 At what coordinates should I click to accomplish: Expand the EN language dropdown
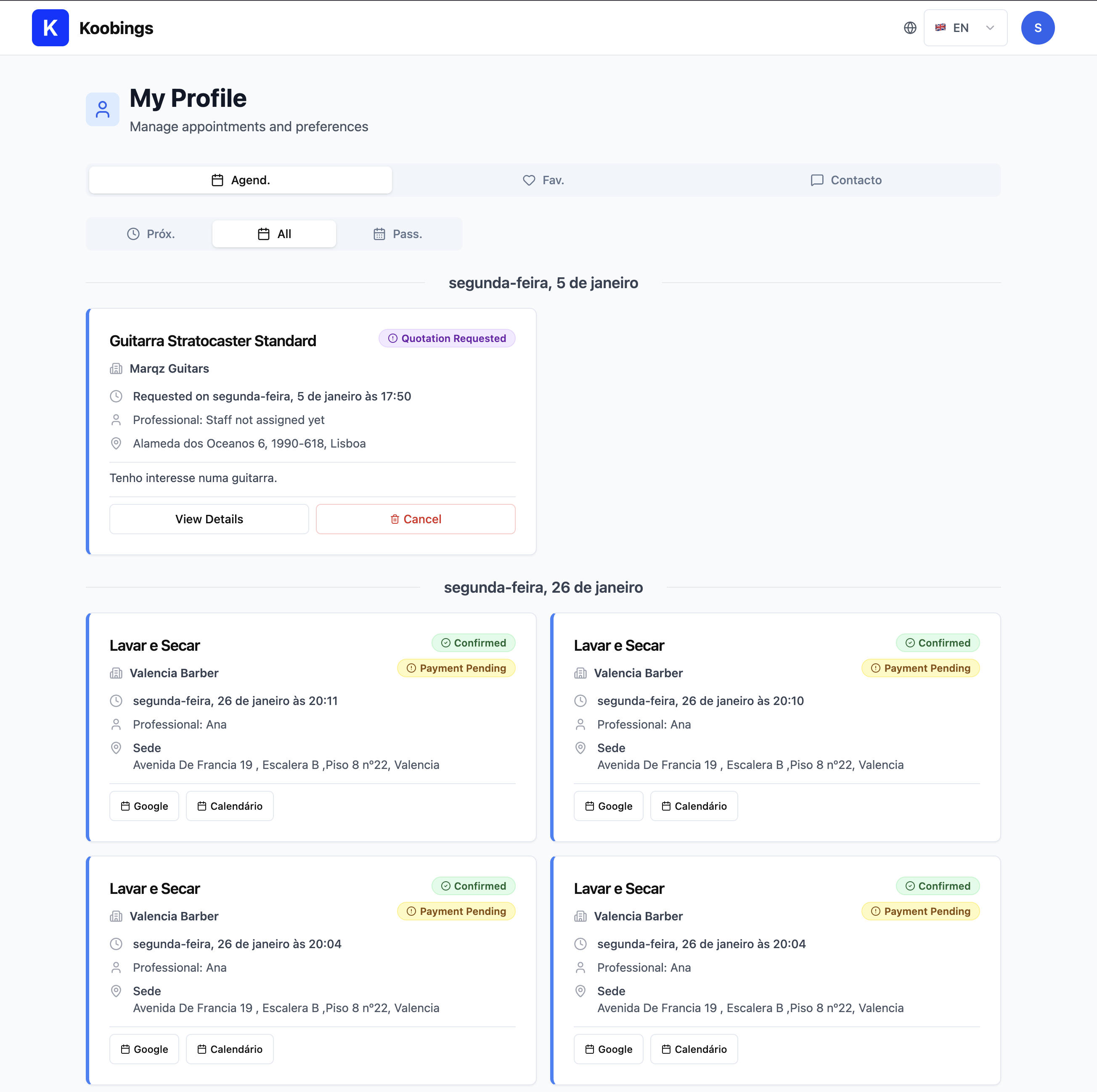tap(990, 27)
